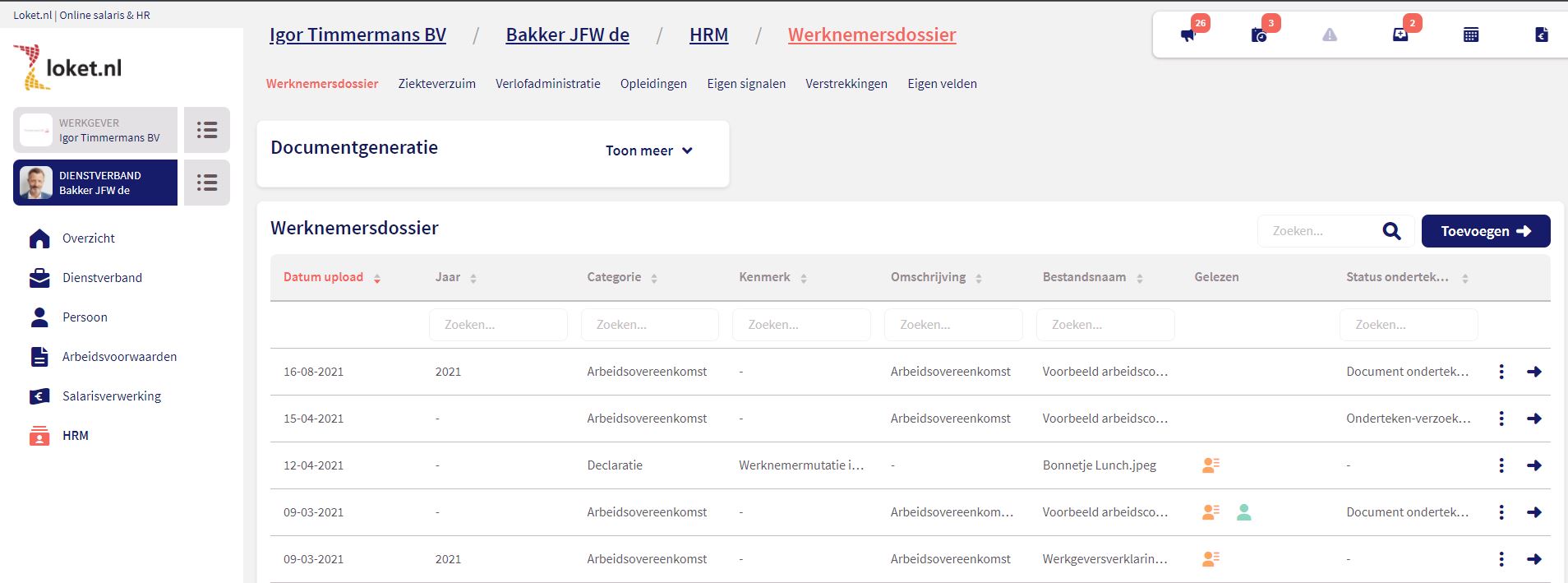
Task: Click the Toevoegen button
Action: [x=1485, y=231]
